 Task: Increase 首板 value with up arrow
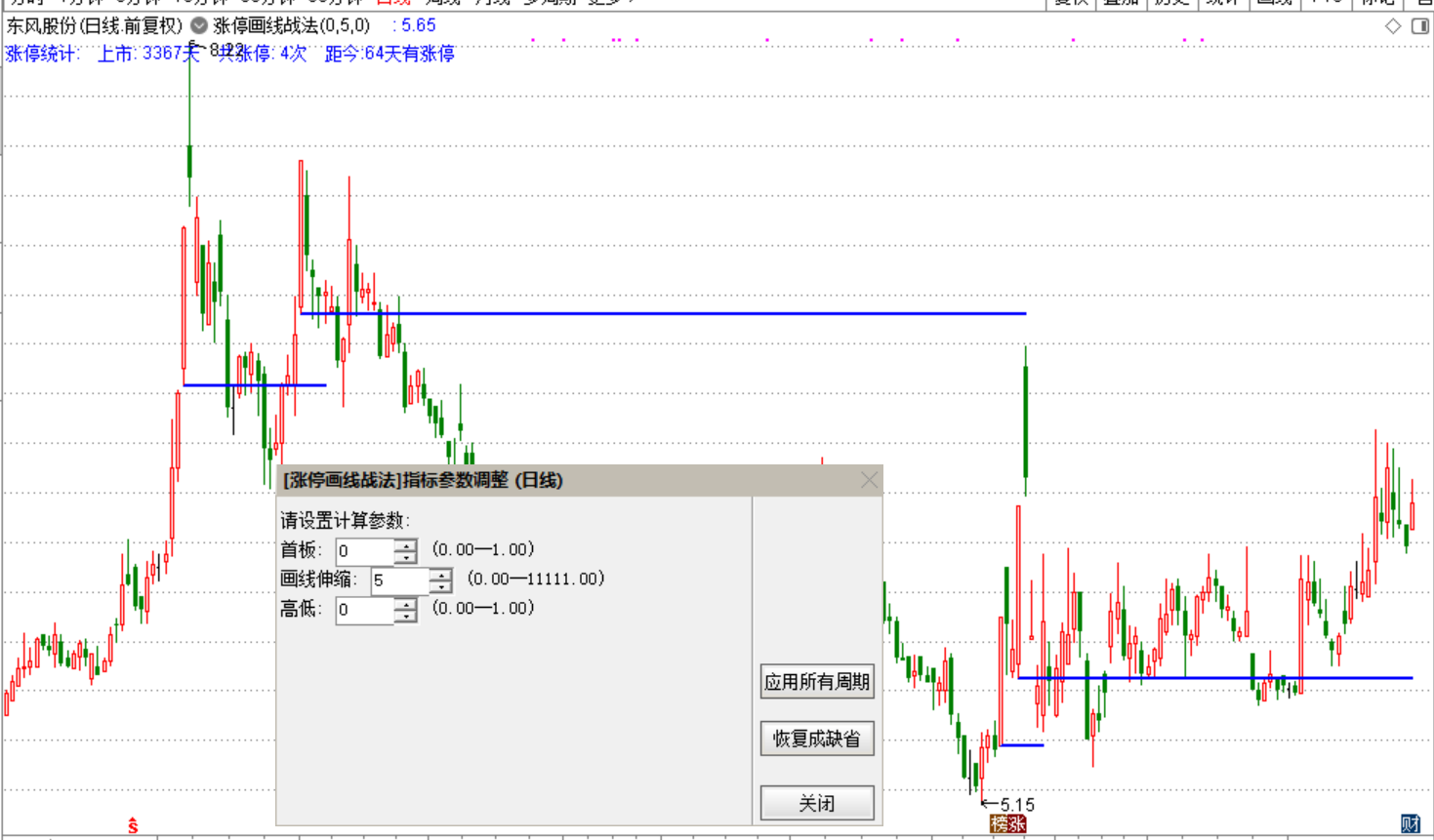(x=406, y=545)
